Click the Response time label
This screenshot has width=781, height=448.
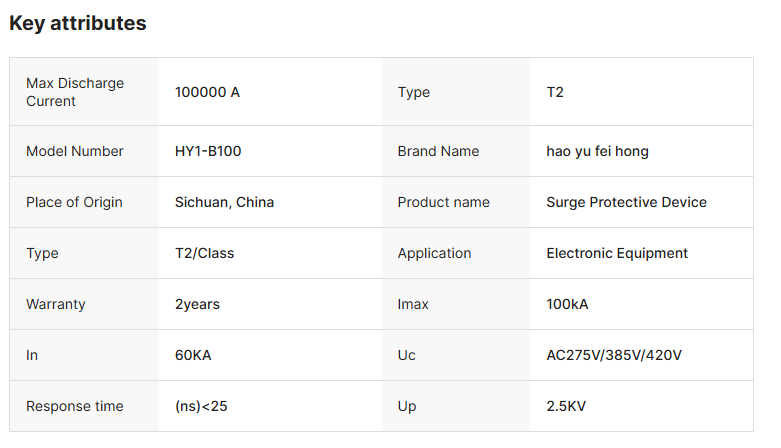coord(75,406)
